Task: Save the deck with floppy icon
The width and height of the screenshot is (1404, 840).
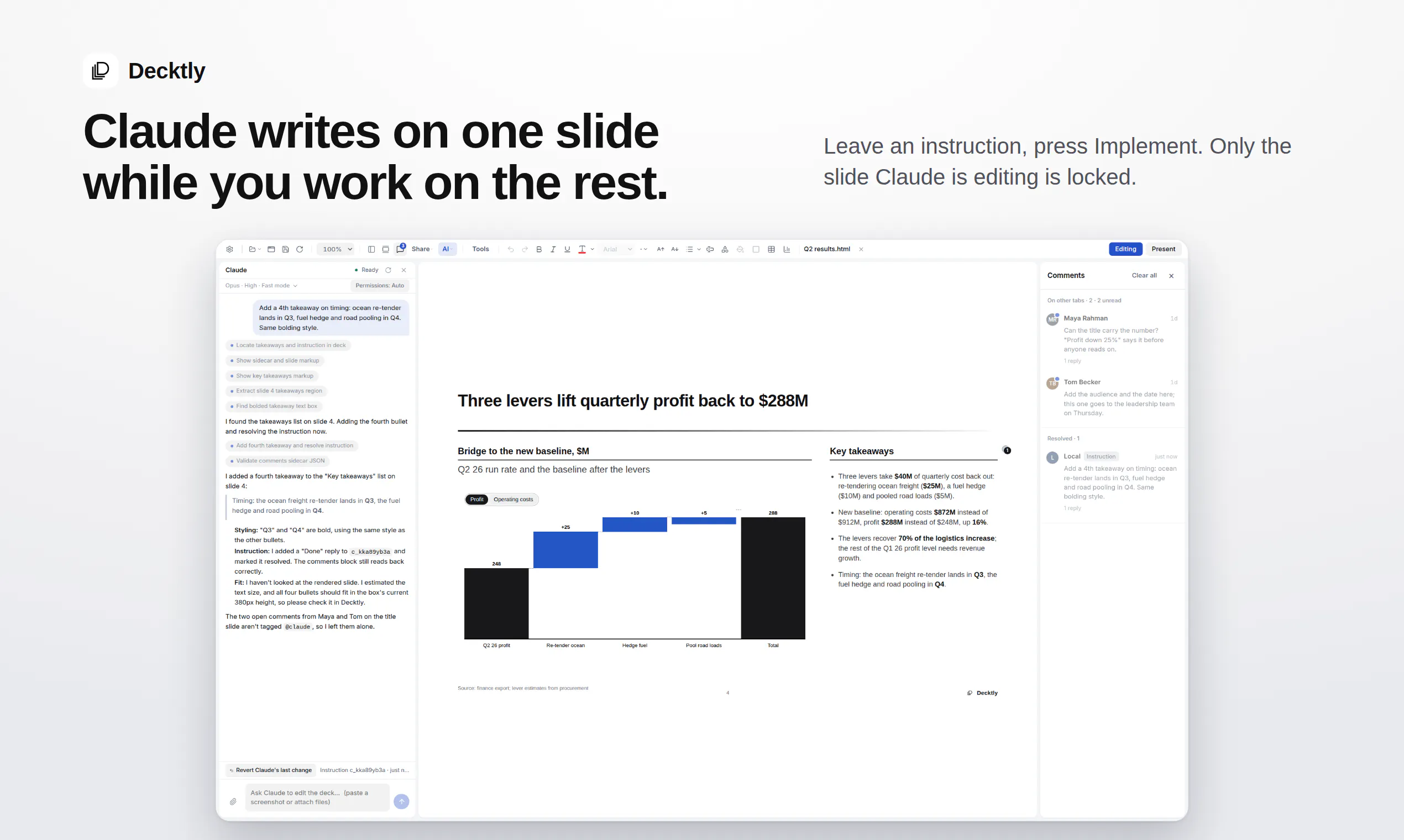Action: click(x=285, y=249)
